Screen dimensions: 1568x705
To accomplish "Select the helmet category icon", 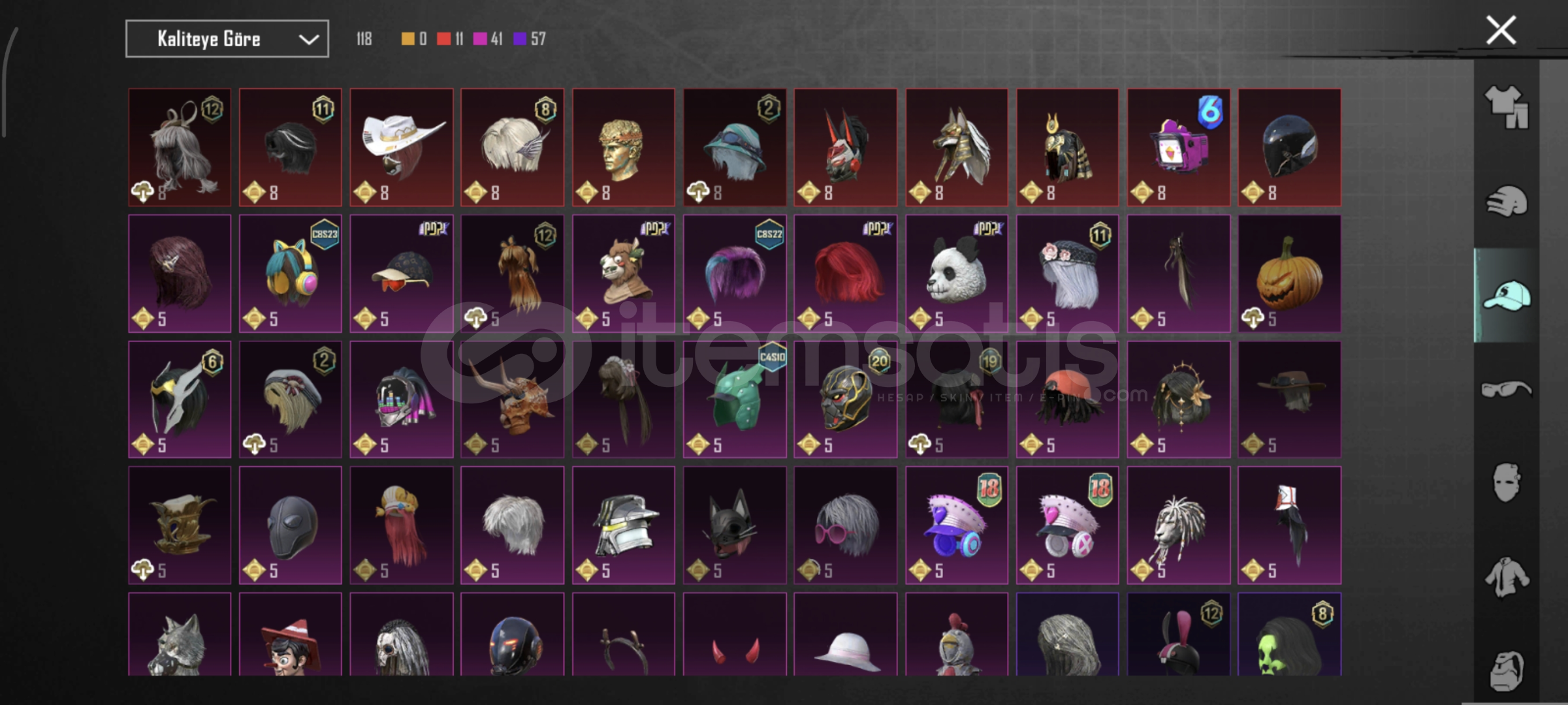I will point(1506,201).
